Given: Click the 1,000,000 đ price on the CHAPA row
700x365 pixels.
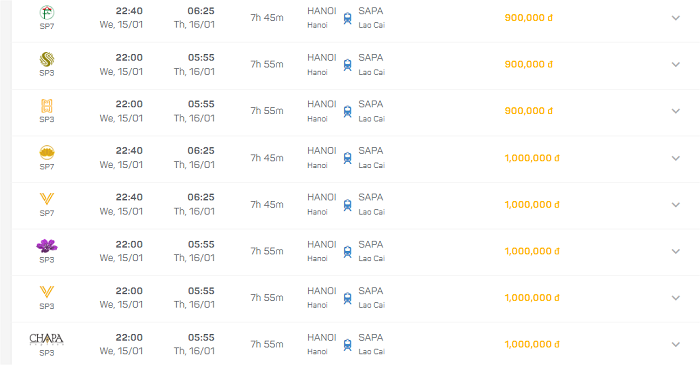Looking at the screenshot, I should (x=532, y=344).
